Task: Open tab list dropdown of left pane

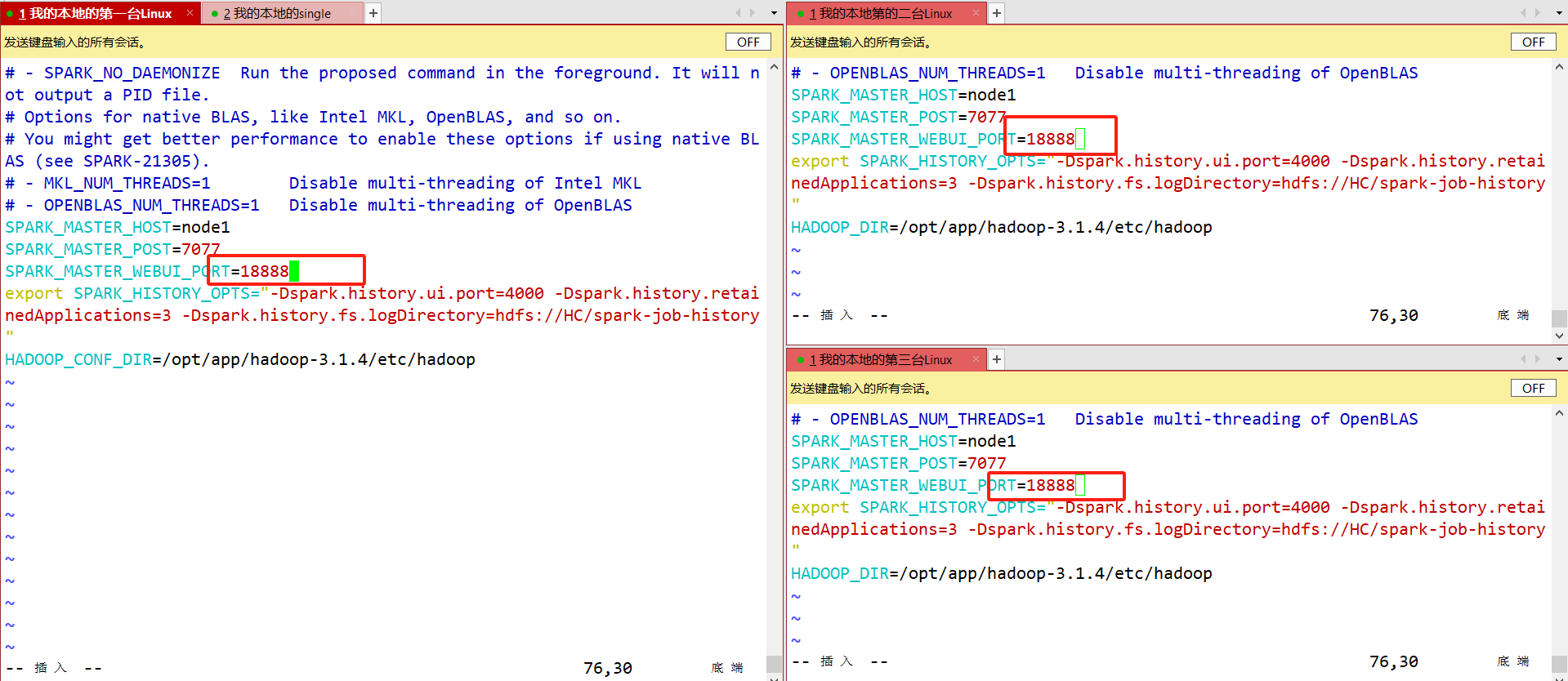Action: tap(774, 13)
